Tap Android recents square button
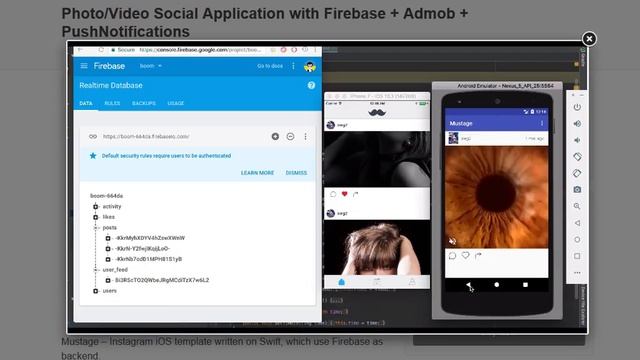640x360 pixels. (525, 285)
